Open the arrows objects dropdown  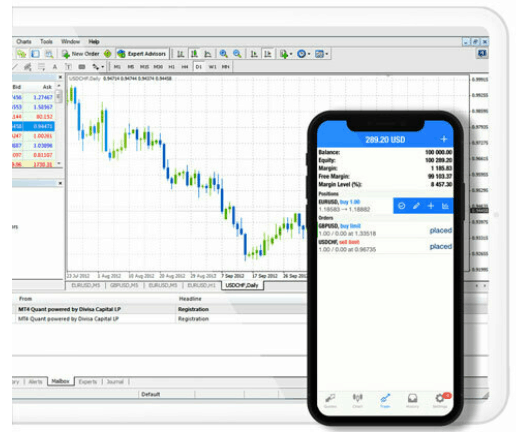click(98, 67)
